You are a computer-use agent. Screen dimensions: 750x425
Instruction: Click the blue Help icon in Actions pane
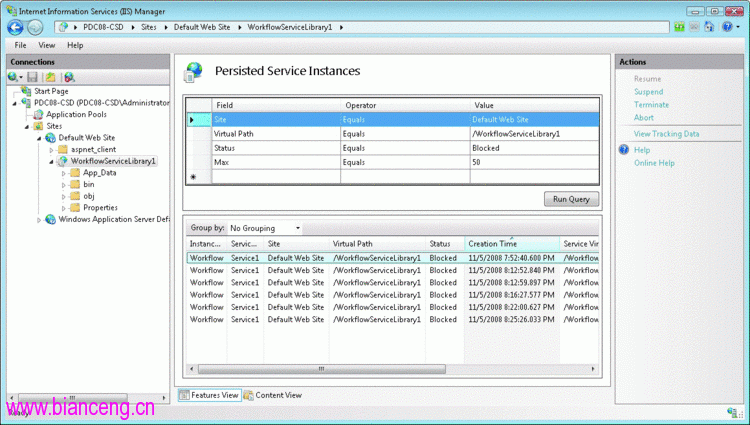tap(624, 150)
